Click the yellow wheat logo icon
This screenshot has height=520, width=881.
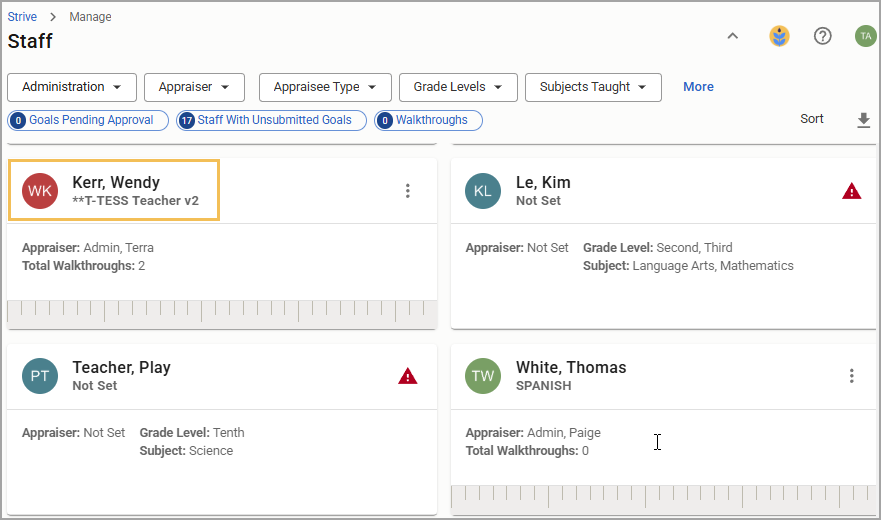point(779,37)
